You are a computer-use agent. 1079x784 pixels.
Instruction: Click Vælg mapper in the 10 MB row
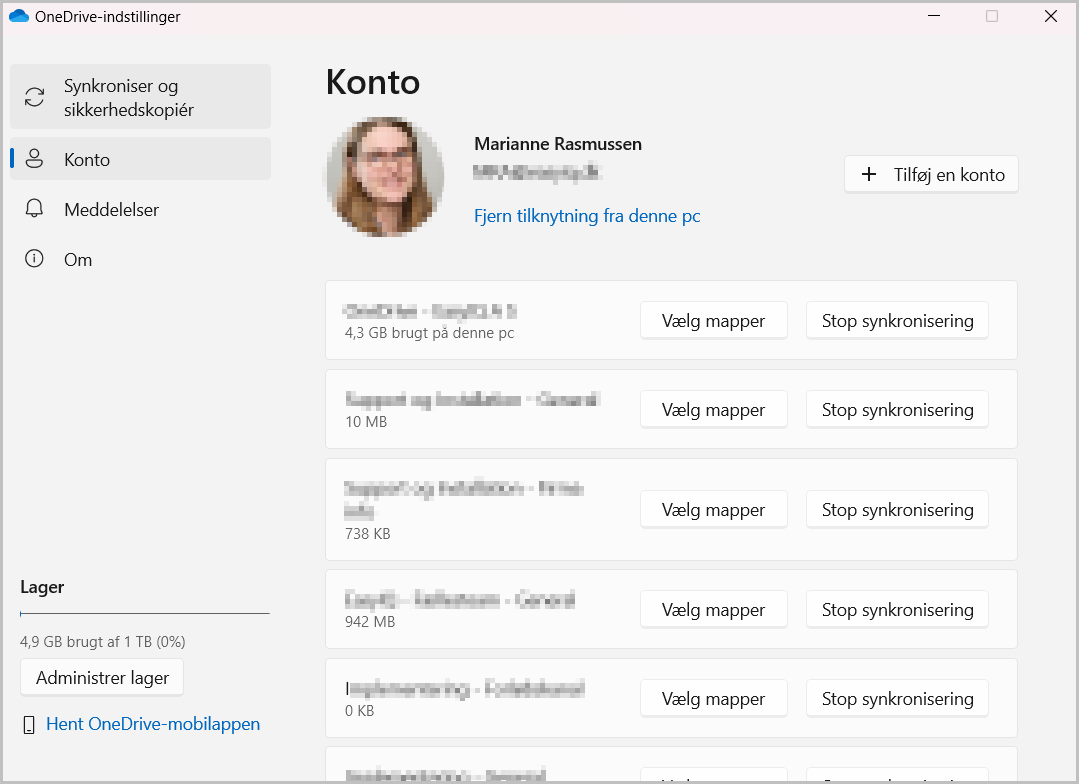pyautogui.click(x=714, y=410)
